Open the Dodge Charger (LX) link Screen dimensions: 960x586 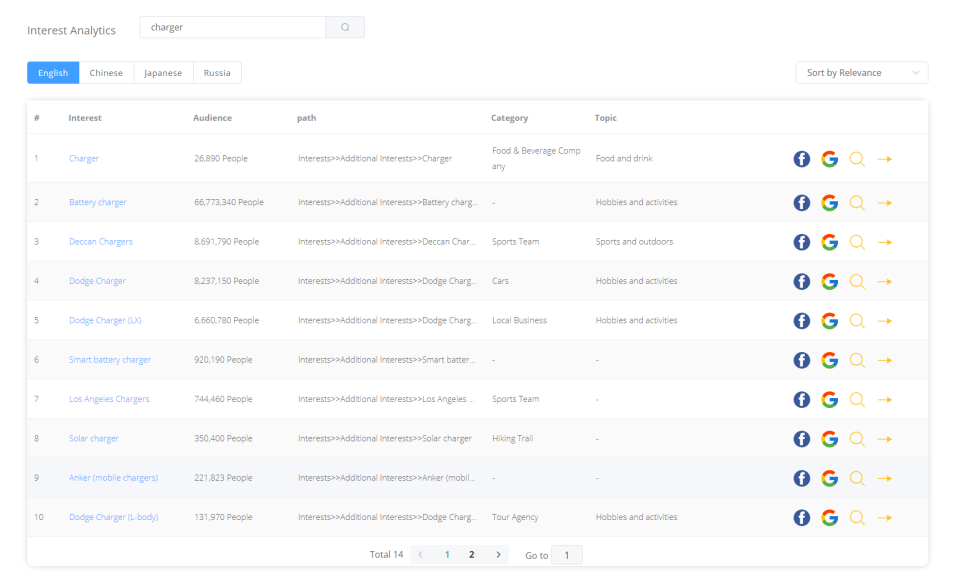(x=105, y=320)
